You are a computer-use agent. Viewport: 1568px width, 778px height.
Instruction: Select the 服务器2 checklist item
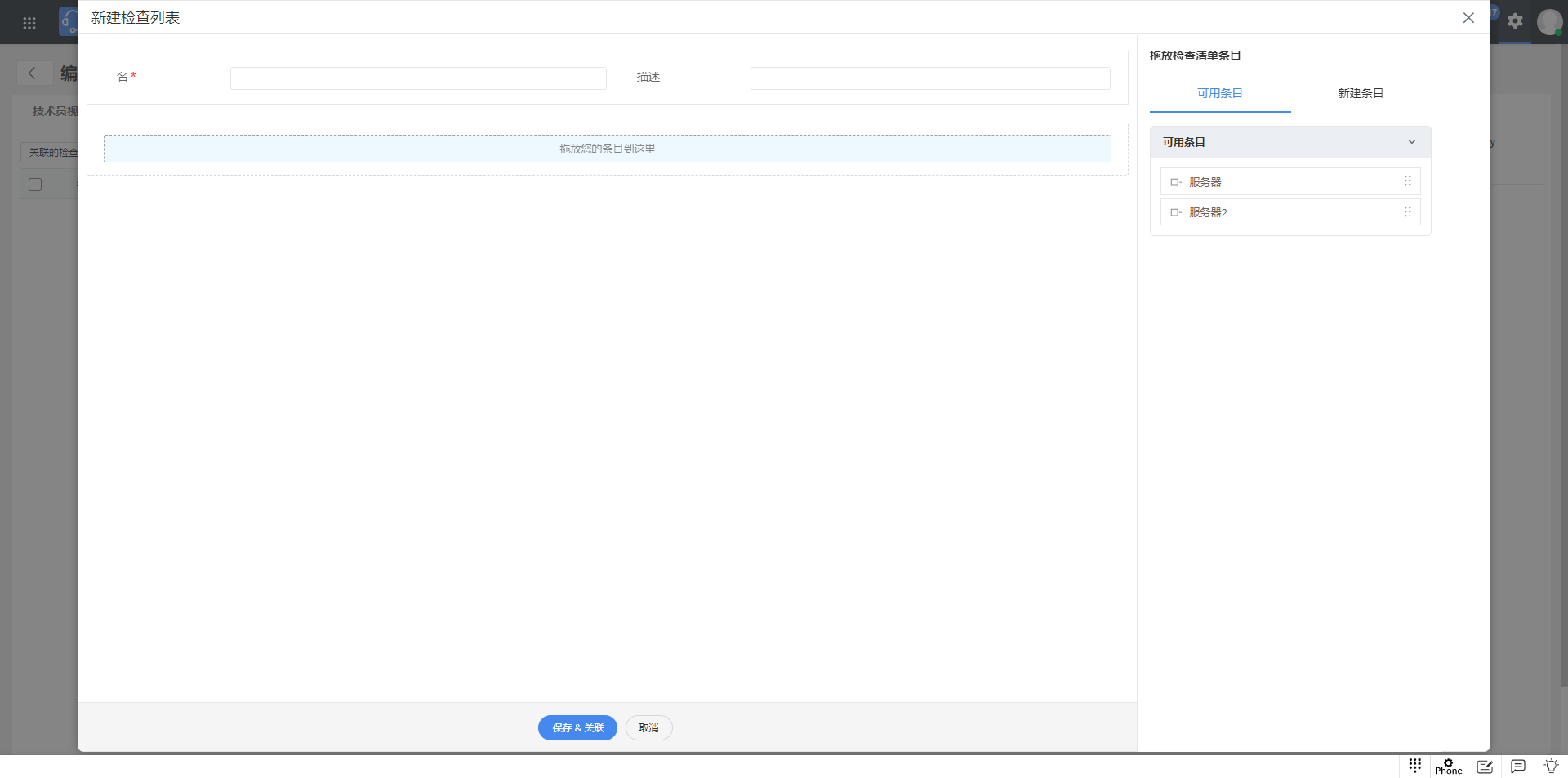pyautogui.click(x=1208, y=212)
